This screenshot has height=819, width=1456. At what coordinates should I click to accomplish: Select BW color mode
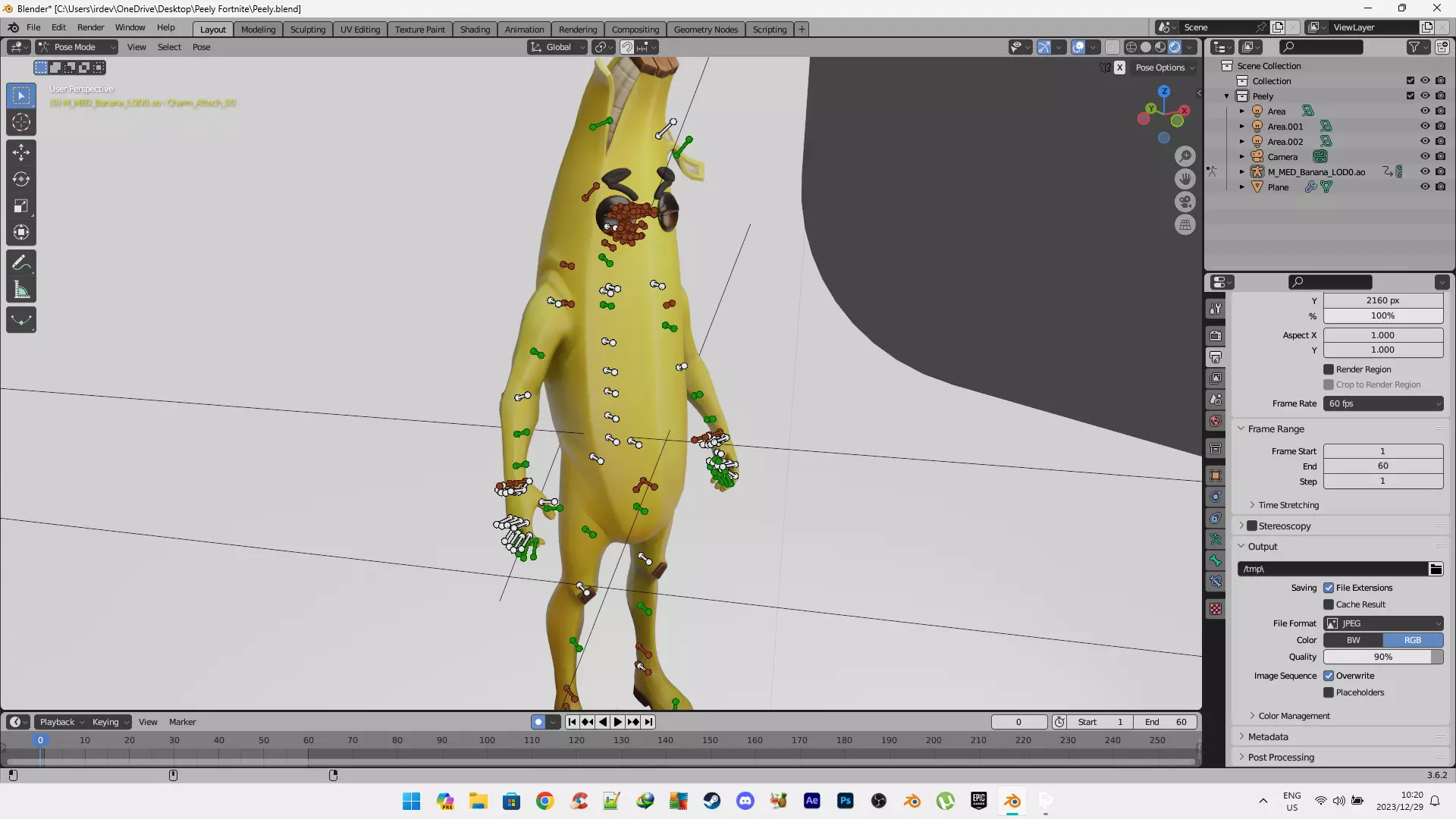click(1353, 640)
